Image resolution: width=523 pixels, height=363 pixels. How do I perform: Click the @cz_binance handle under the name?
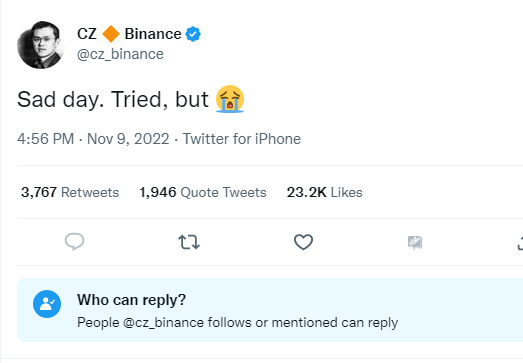pos(120,54)
